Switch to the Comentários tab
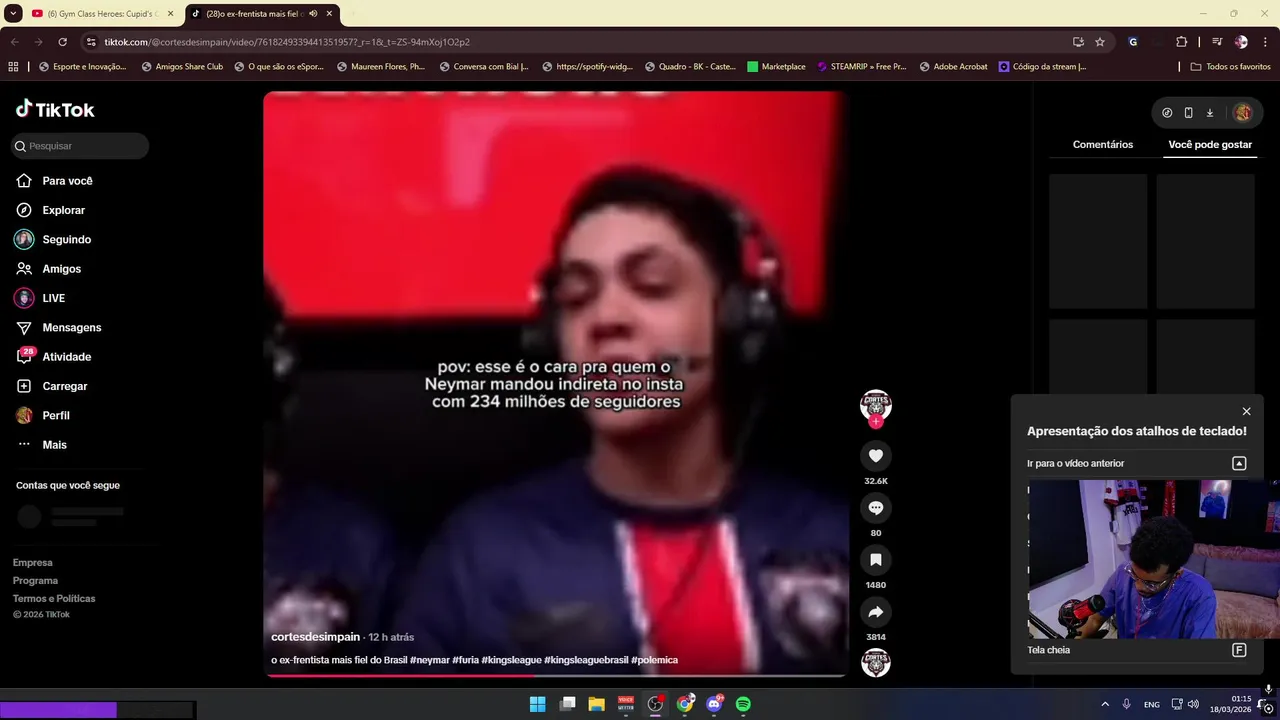1280x720 pixels. coord(1103,145)
